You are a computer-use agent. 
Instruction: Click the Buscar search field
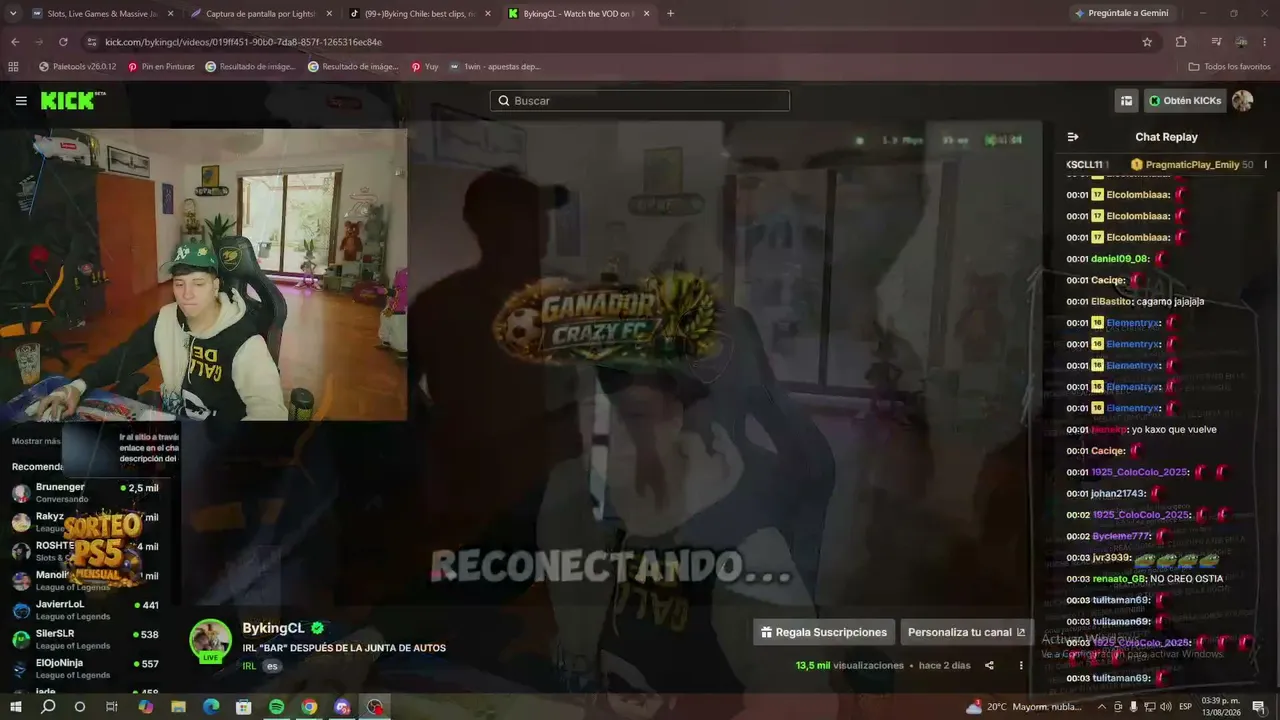pos(640,101)
